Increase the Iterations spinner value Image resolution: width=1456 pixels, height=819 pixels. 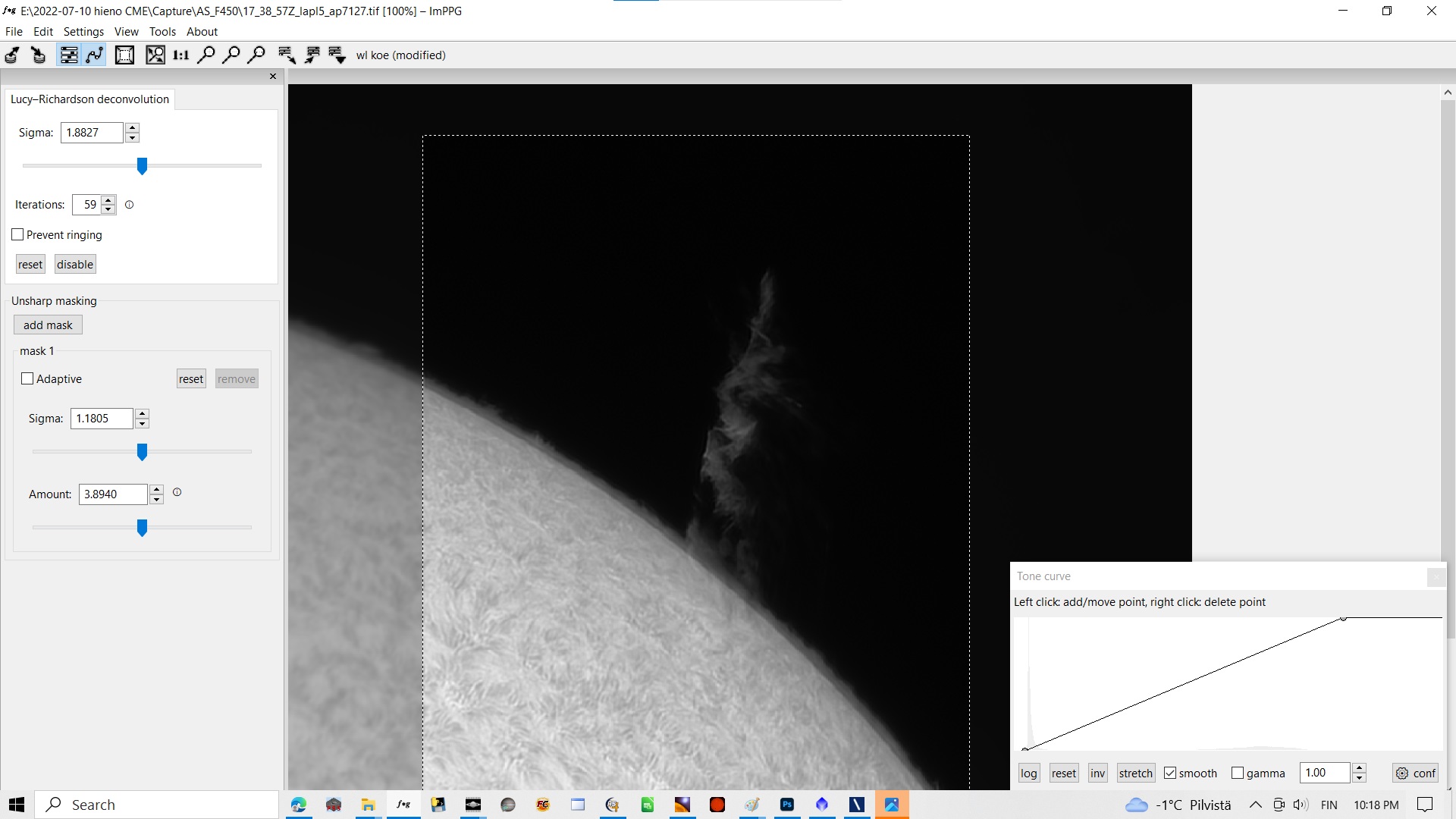[x=108, y=200]
